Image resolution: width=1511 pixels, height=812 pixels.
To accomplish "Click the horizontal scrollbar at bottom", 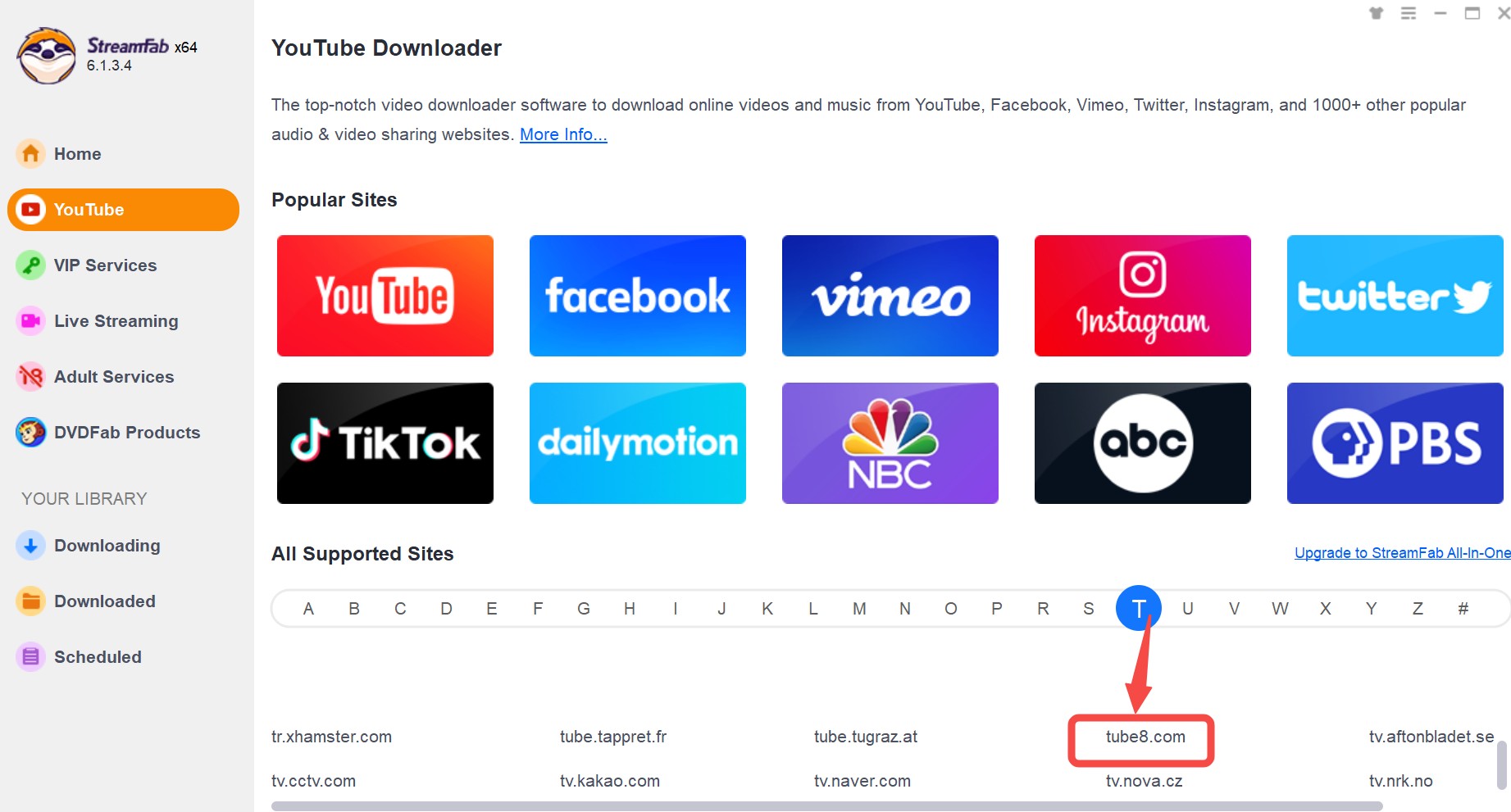I will coord(827,806).
